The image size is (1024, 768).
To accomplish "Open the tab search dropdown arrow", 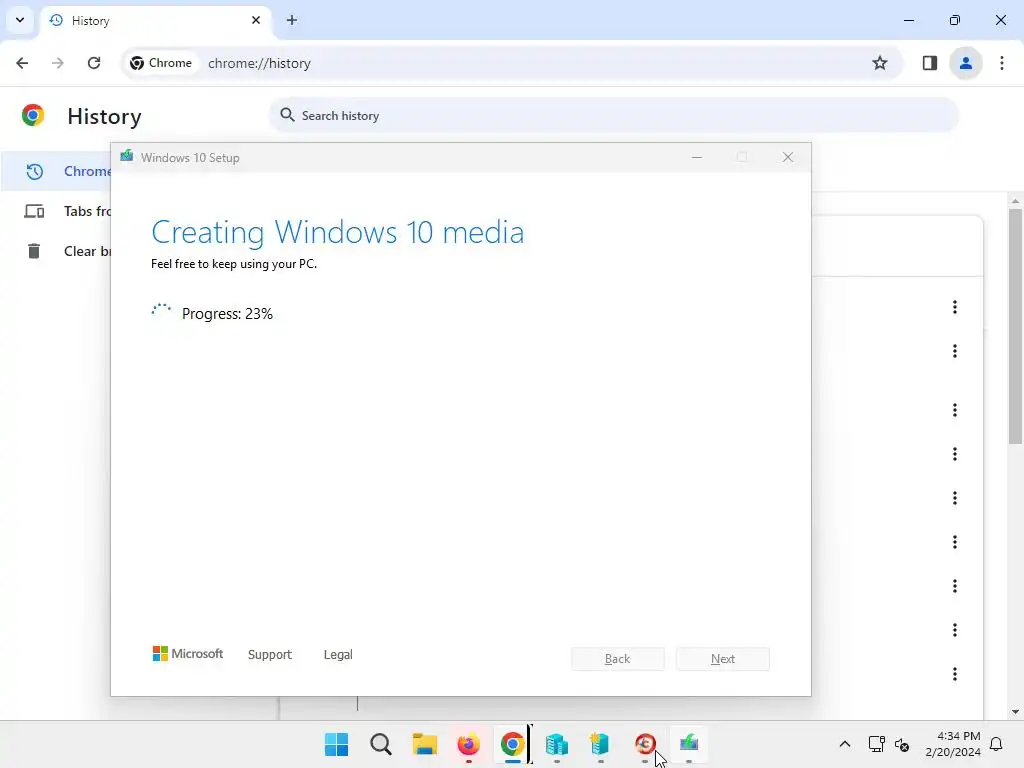I will coord(20,20).
